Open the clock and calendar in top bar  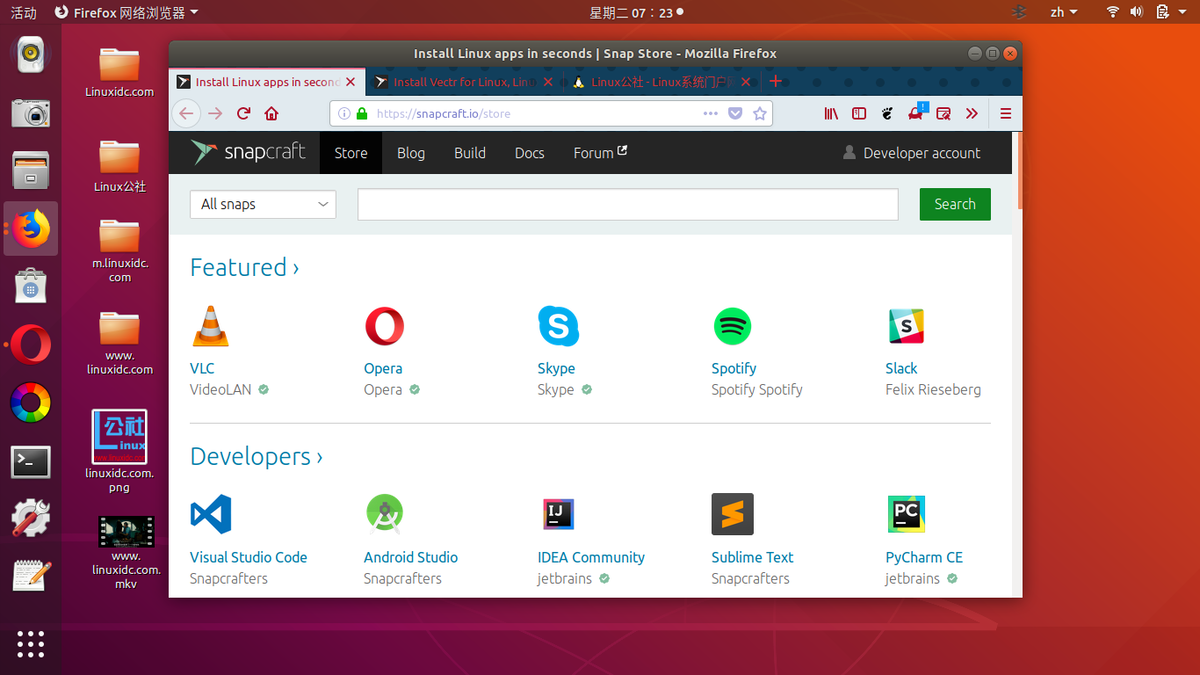pyautogui.click(x=637, y=12)
